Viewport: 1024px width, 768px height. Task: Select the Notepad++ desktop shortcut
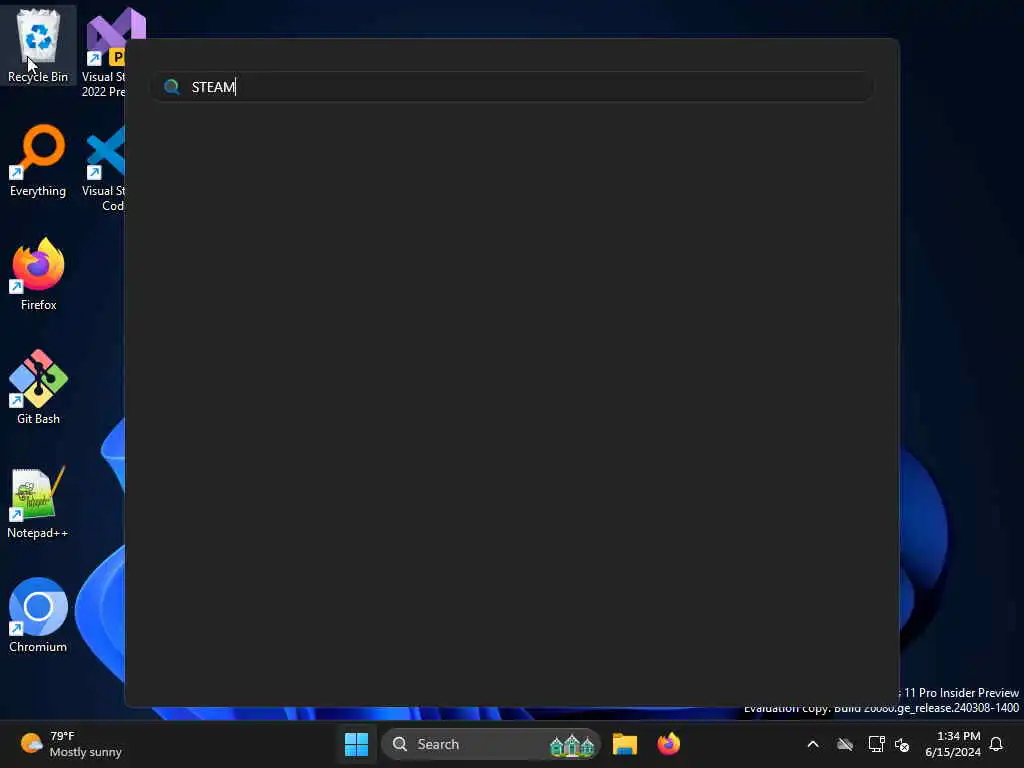pos(38,502)
